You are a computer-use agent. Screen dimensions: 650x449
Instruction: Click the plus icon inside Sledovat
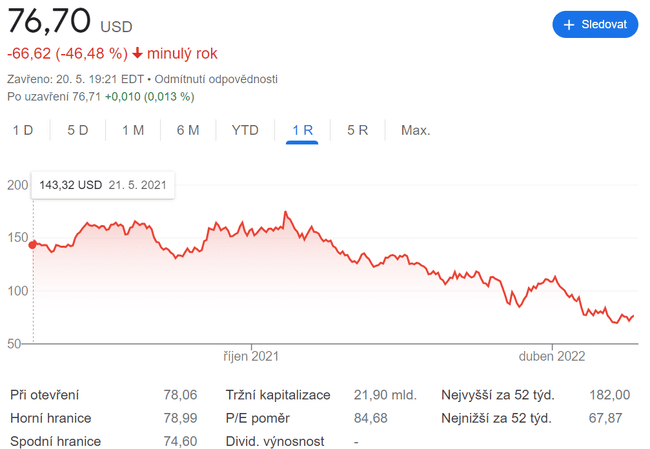(569, 25)
